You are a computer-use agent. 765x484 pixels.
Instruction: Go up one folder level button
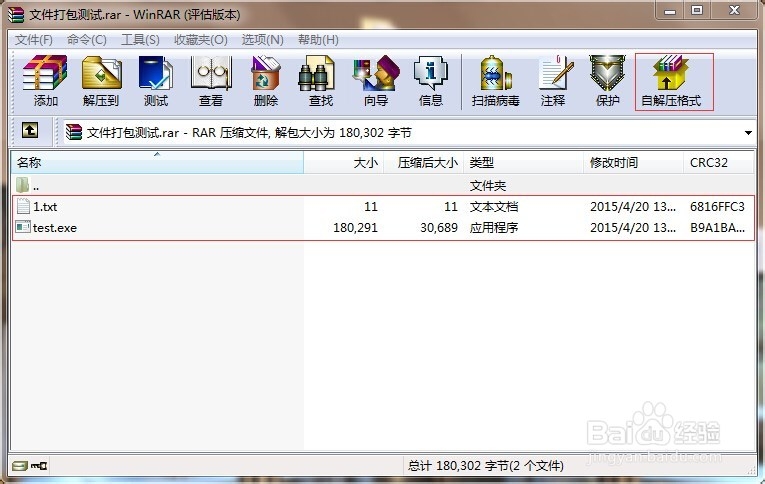pos(30,130)
